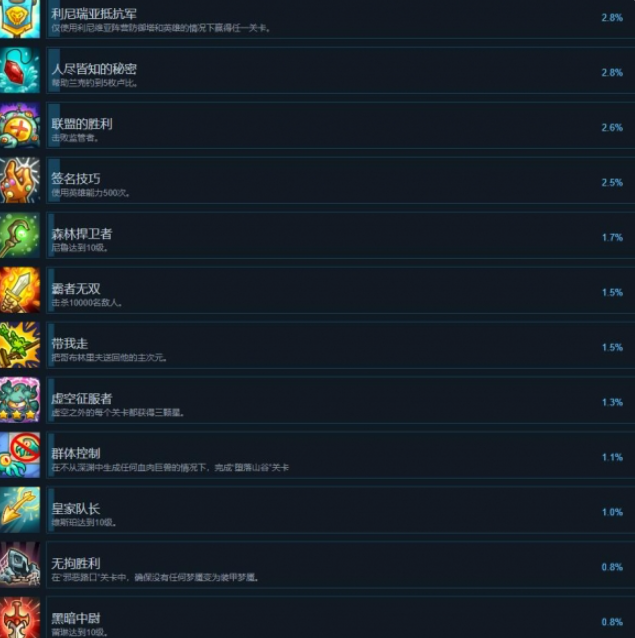The image size is (635, 638).
Task: Select the 联盟的胜利 monster achievement icon
Action: coord(20,125)
